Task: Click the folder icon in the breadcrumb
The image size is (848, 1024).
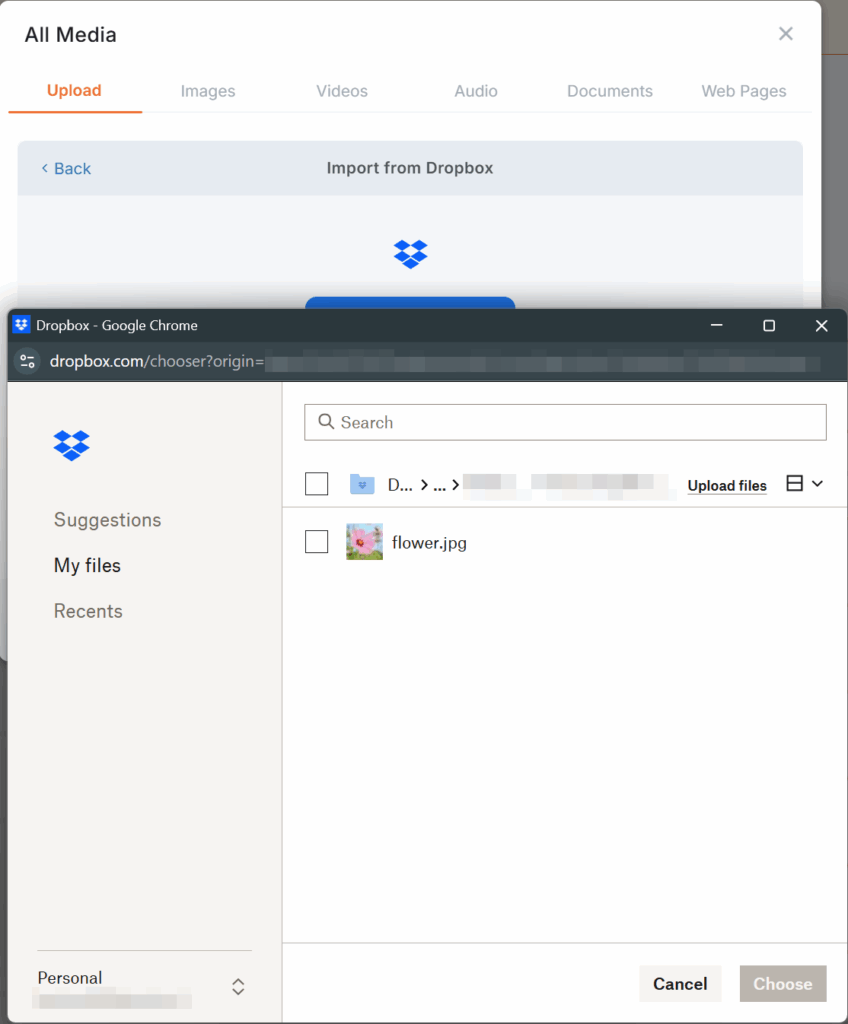Action: point(362,485)
